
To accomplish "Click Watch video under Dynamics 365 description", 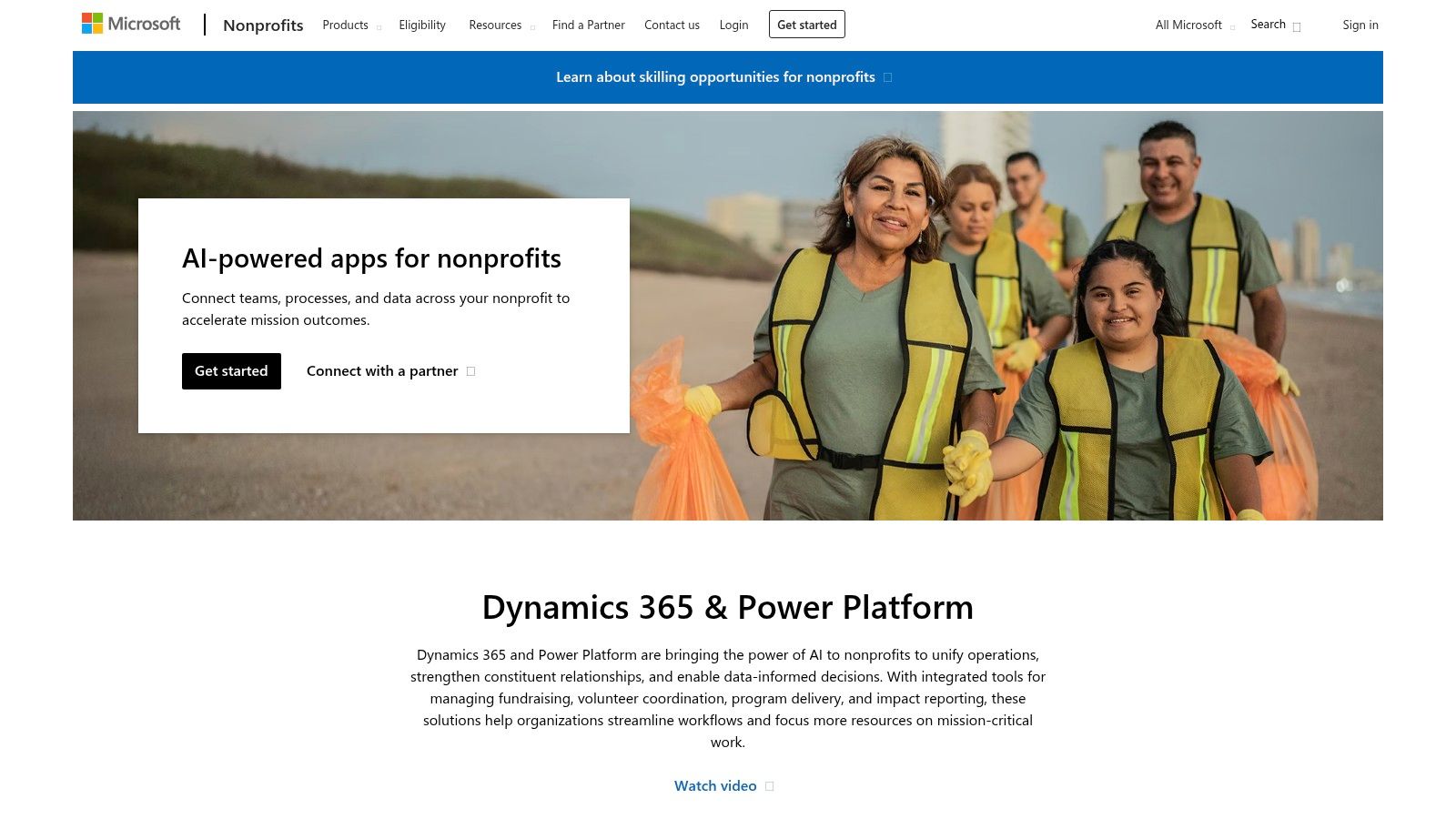I will [715, 785].
